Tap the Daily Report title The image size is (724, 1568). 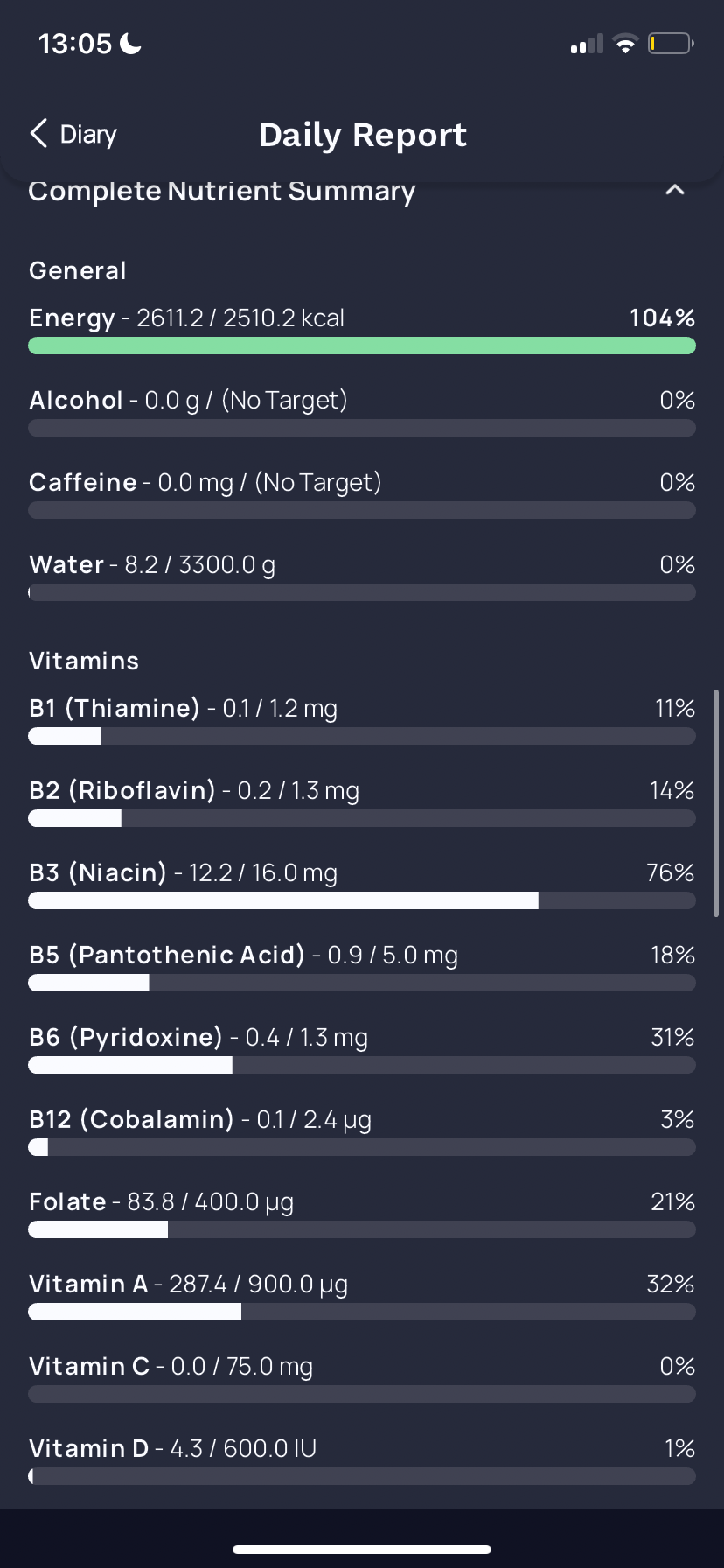pyautogui.click(x=363, y=135)
